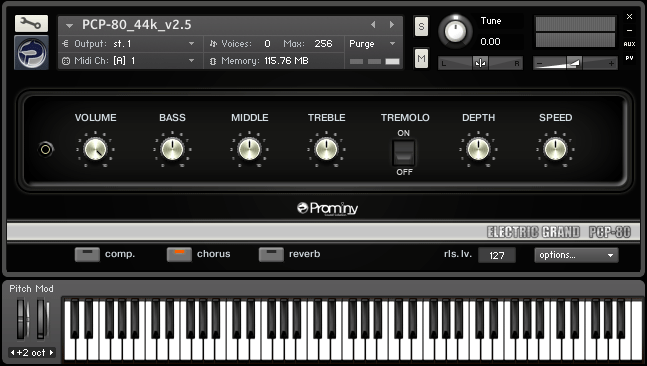
Task: Mute the instrument with M button
Action: click(x=421, y=59)
